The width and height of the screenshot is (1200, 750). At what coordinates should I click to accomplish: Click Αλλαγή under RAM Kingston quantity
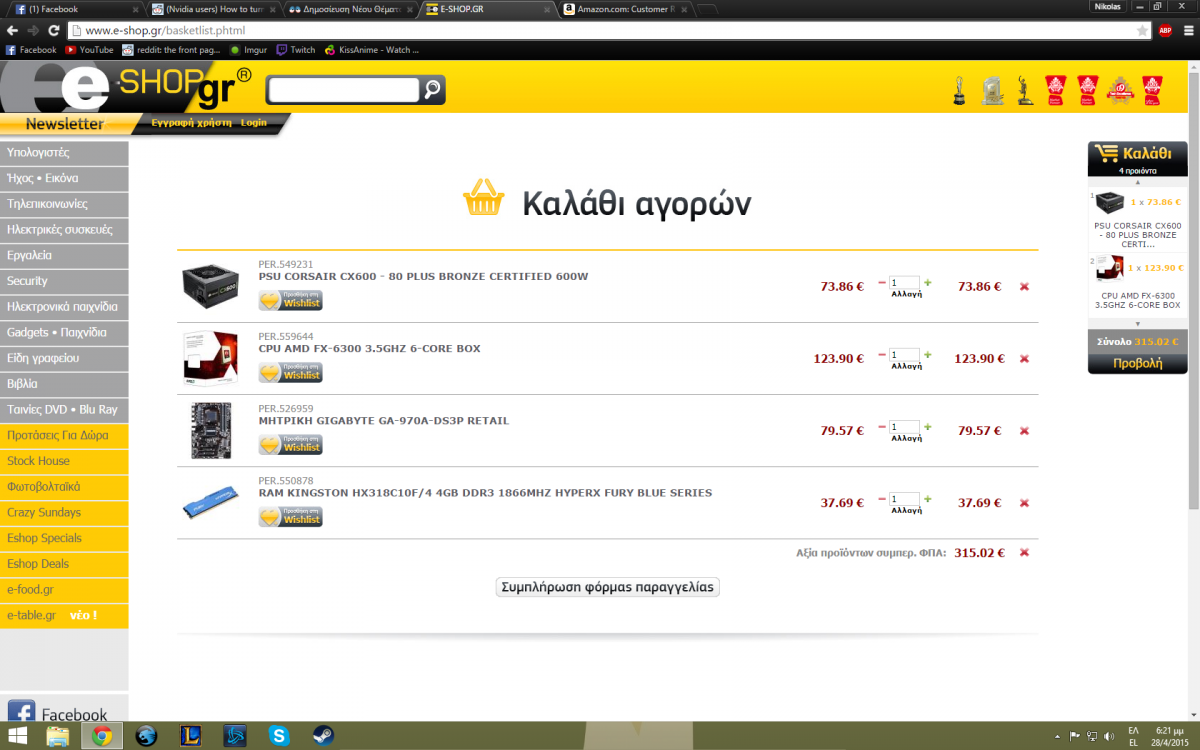tap(906, 511)
